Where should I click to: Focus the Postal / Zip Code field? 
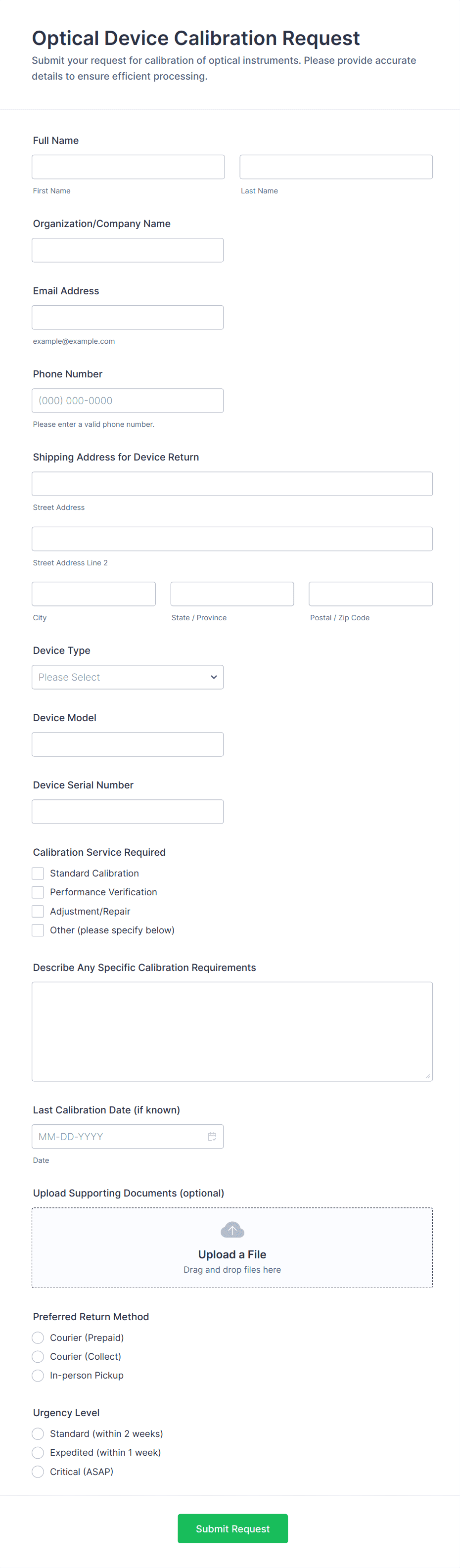(x=370, y=594)
